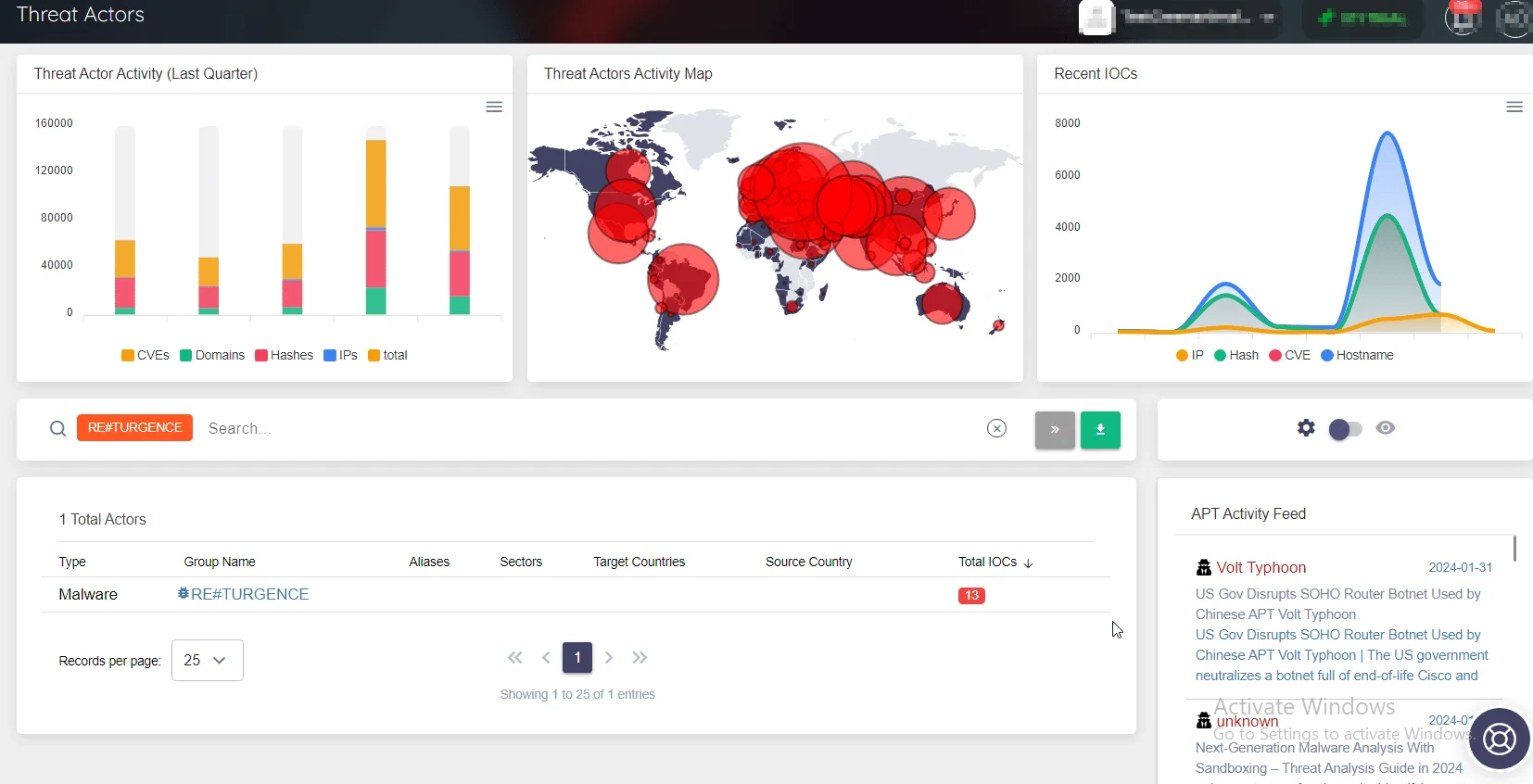Open the Volt Typhoon feed link

coord(1261,567)
